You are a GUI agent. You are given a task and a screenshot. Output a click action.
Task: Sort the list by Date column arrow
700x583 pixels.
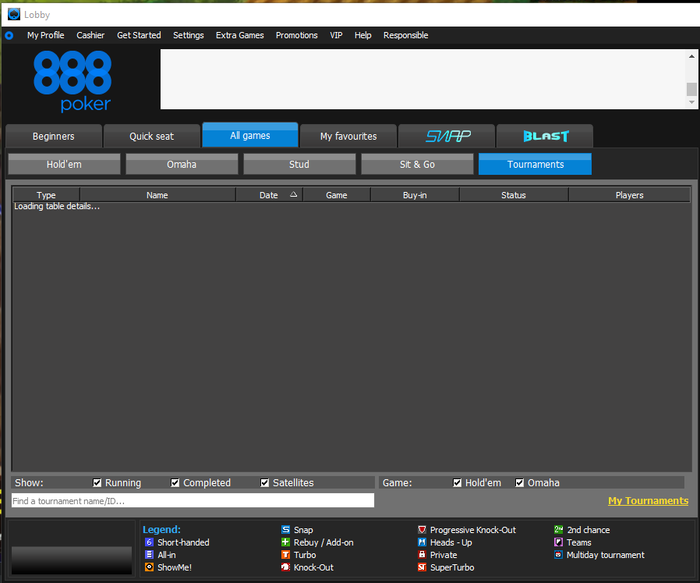(293, 195)
